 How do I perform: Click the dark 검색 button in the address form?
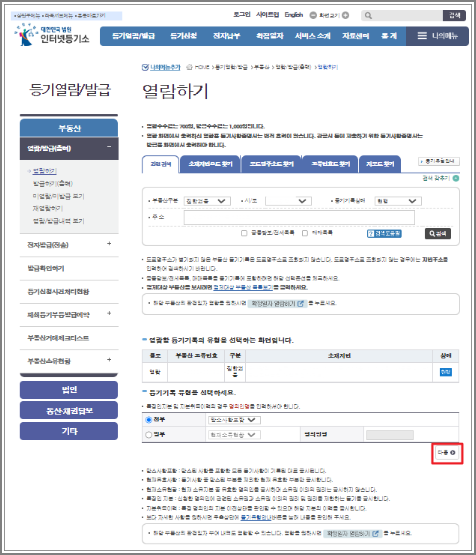[x=438, y=234]
